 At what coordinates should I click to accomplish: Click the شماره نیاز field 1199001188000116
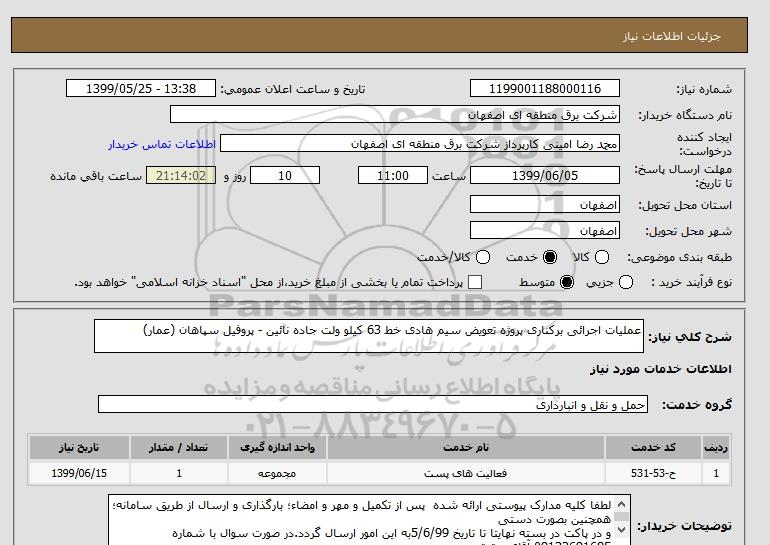point(545,88)
